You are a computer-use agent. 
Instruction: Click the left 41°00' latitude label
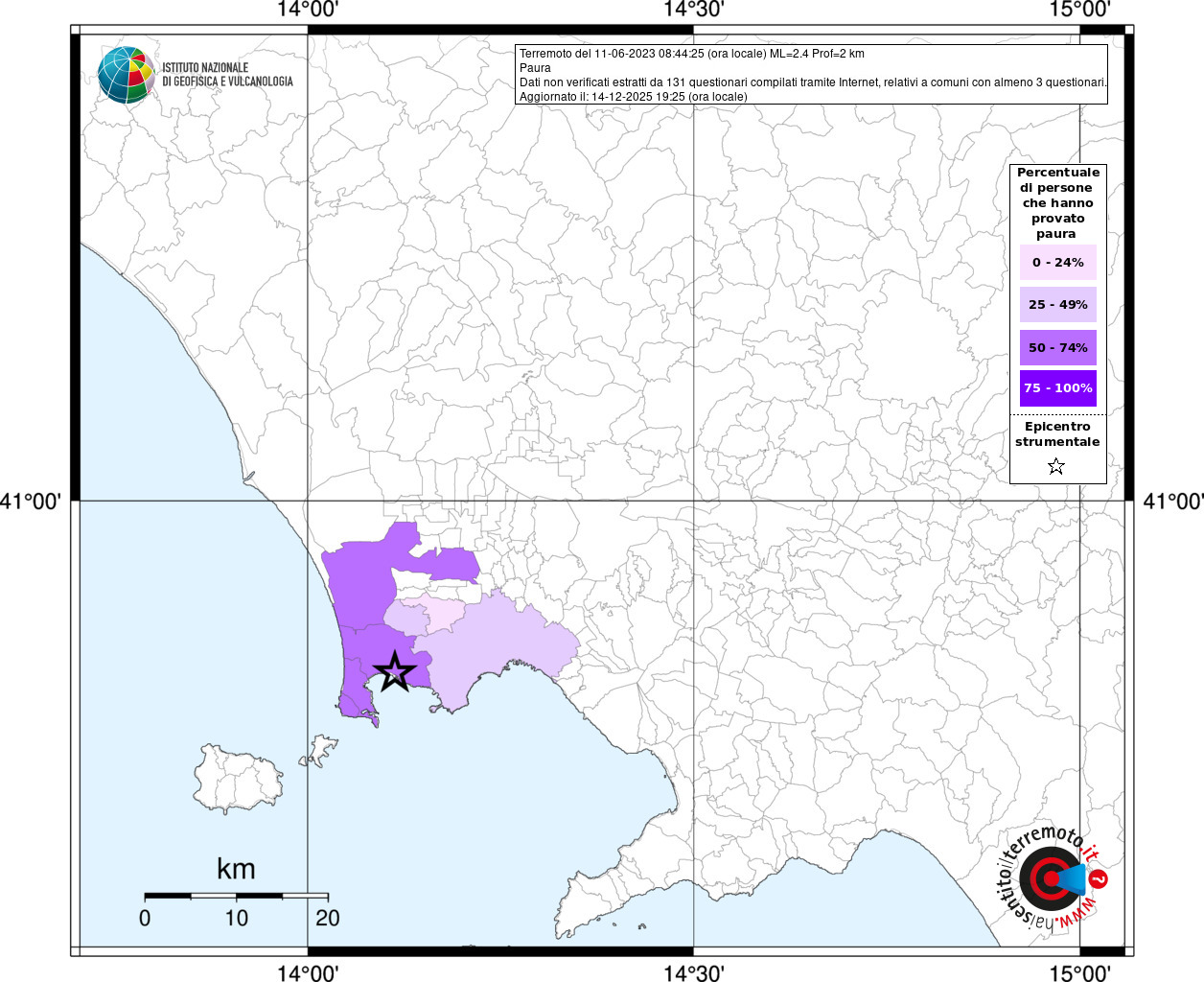click(x=31, y=501)
